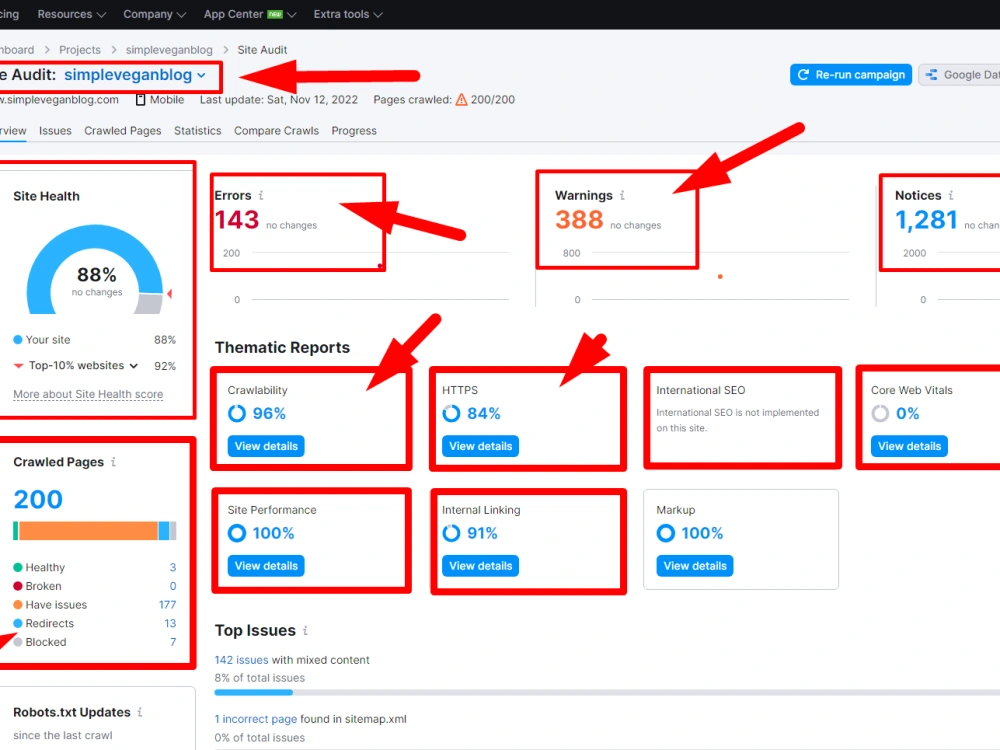
Task: Switch to the Progress tab
Action: pos(354,131)
